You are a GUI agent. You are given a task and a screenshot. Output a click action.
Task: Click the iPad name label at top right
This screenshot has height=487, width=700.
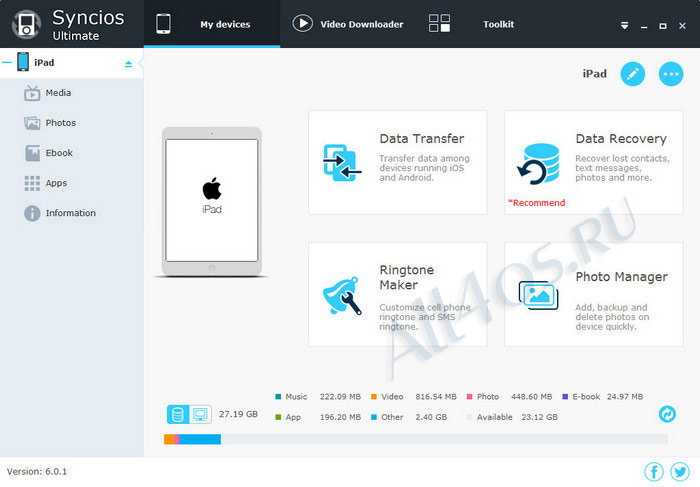pyautogui.click(x=594, y=74)
